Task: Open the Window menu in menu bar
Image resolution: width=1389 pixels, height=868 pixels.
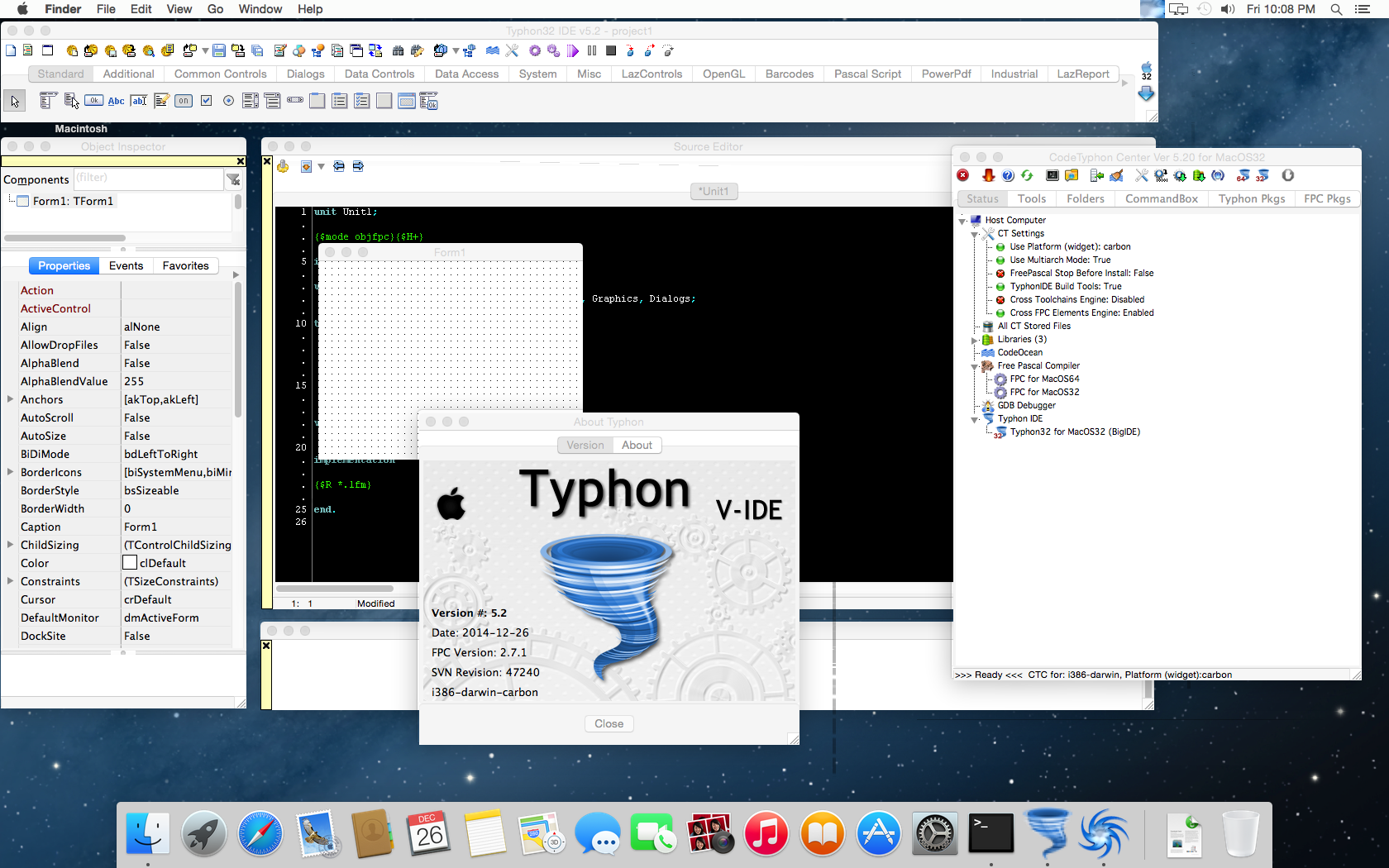Action: (260, 9)
